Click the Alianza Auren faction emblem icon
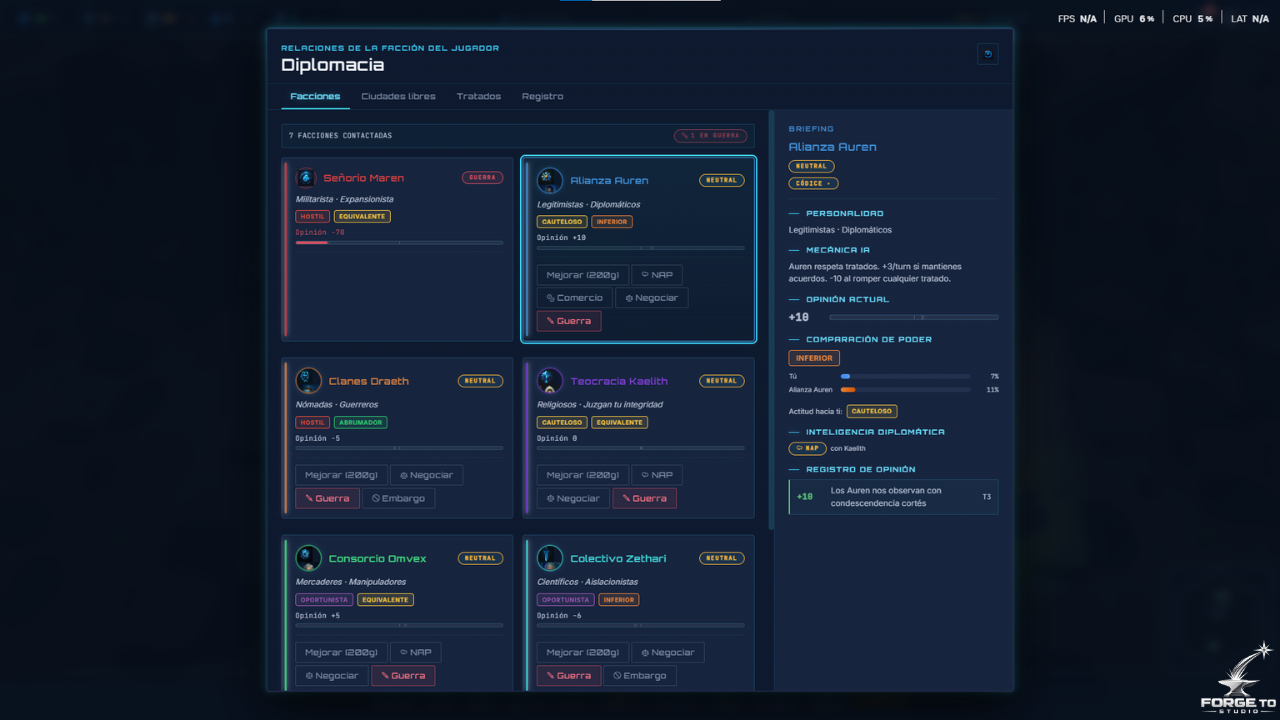The image size is (1280, 720). [550, 181]
